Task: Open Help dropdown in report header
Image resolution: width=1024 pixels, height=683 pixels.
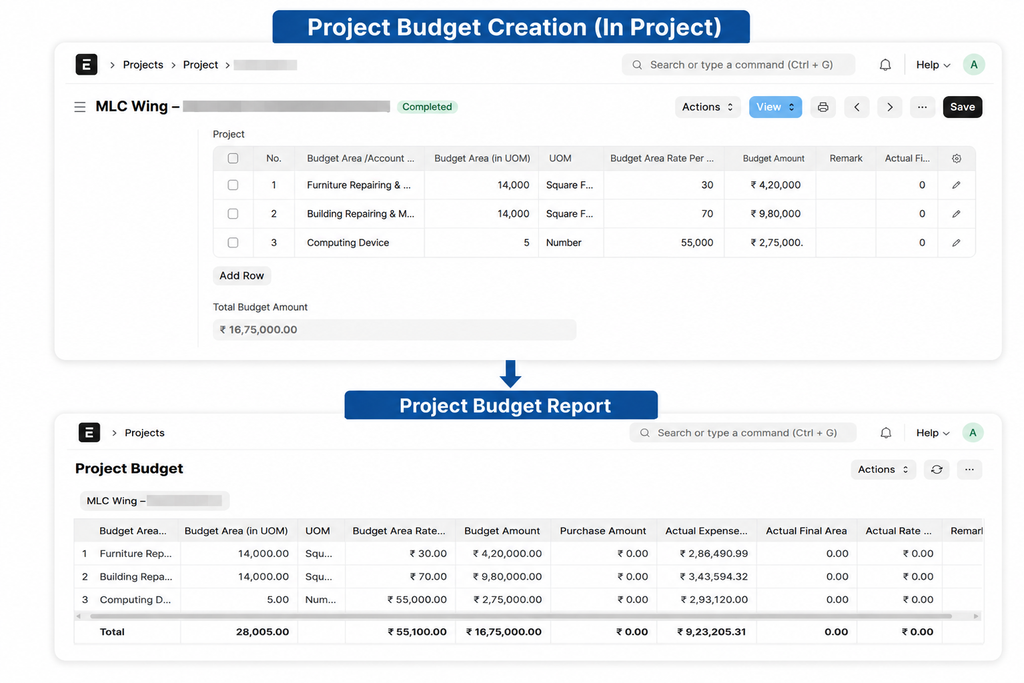Action: [x=933, y=433]
